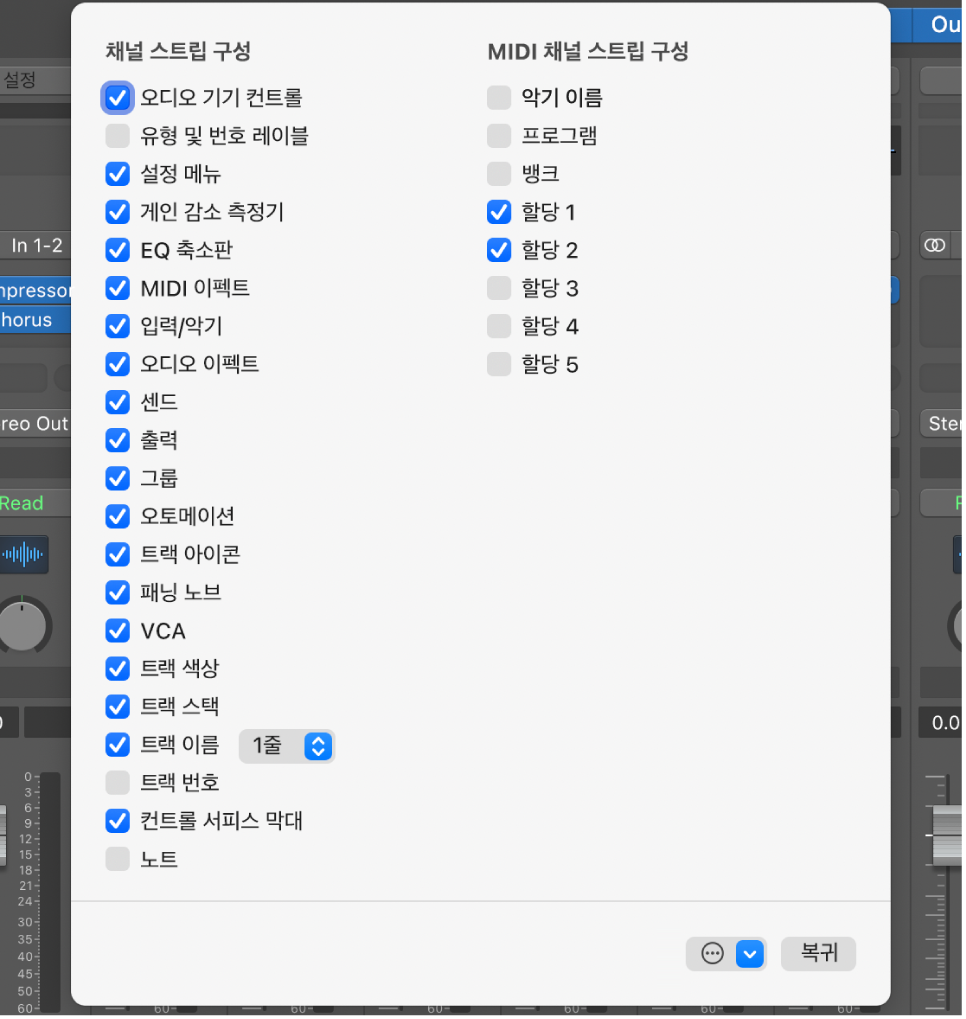
Task: Open the ellipsis action menu icon
Action: pos(712,953)
